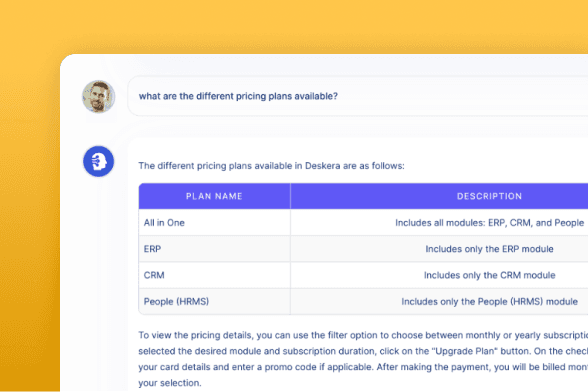Click the line mentioning "Upgrade Plan" button

(x=363, y=351)
